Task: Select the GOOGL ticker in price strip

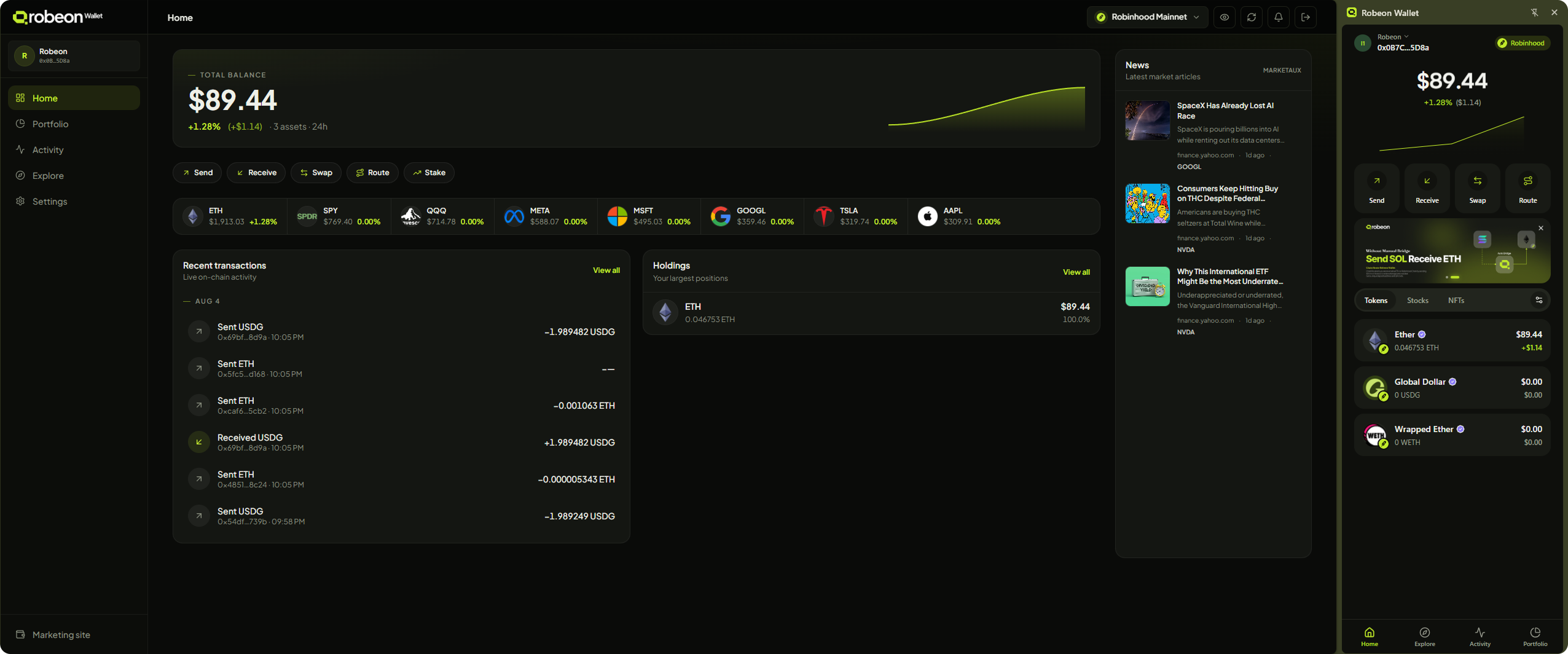Action: click(x=752, y=216)
